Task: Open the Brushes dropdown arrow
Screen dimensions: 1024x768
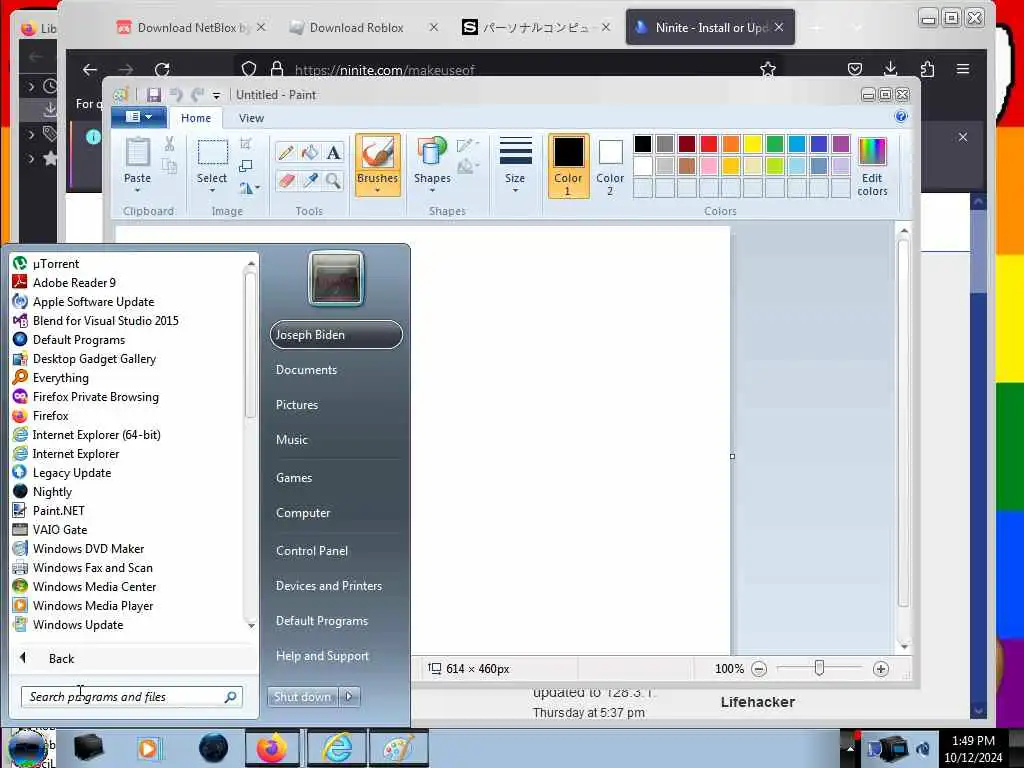Action: pos(377,191)
